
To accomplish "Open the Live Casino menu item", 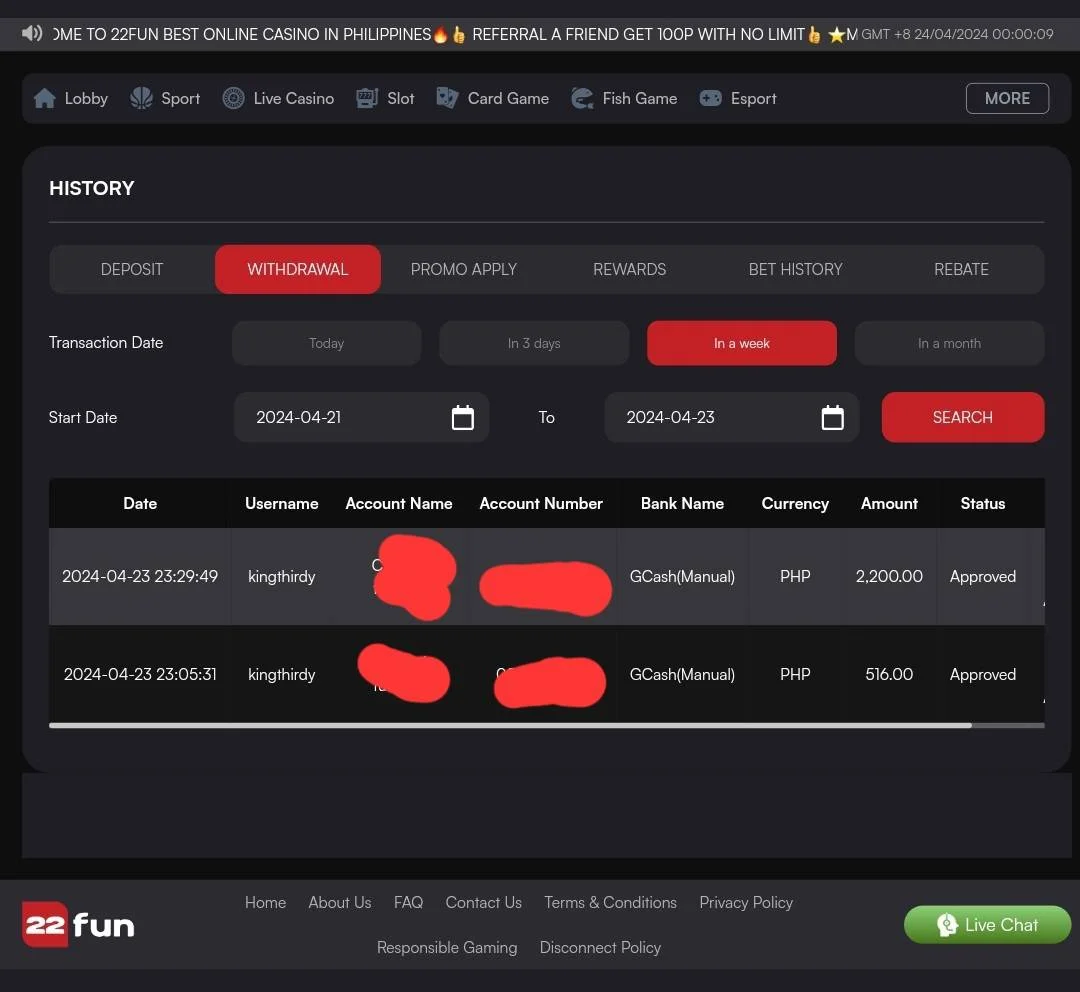I will (278, 99).
